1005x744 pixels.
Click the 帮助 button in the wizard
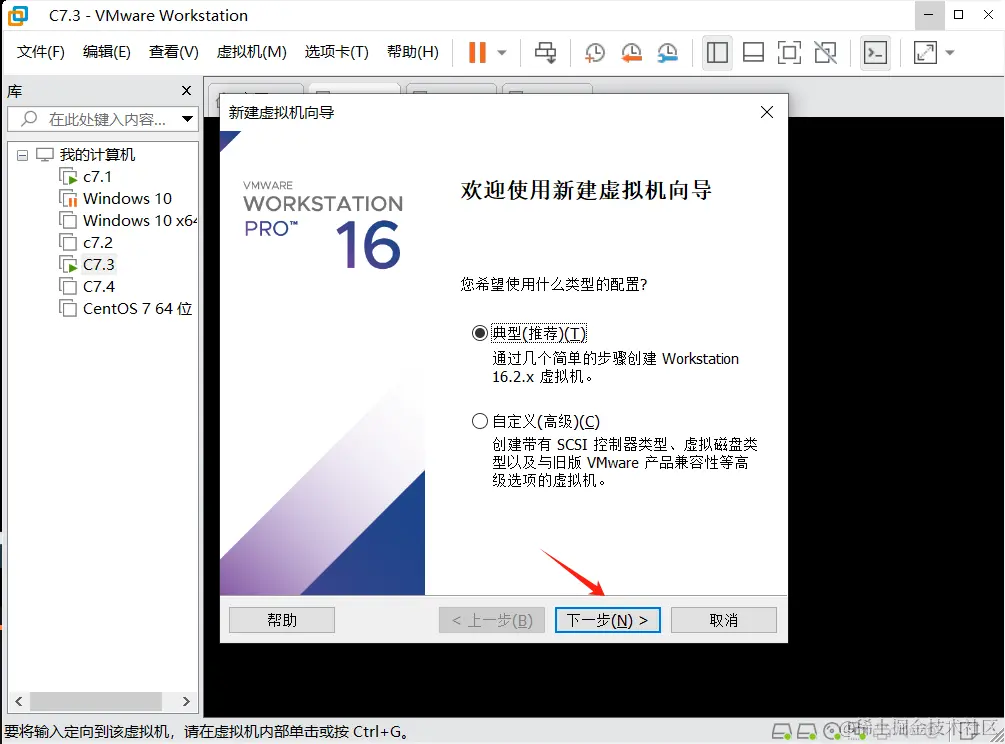(x=282, y=620)
